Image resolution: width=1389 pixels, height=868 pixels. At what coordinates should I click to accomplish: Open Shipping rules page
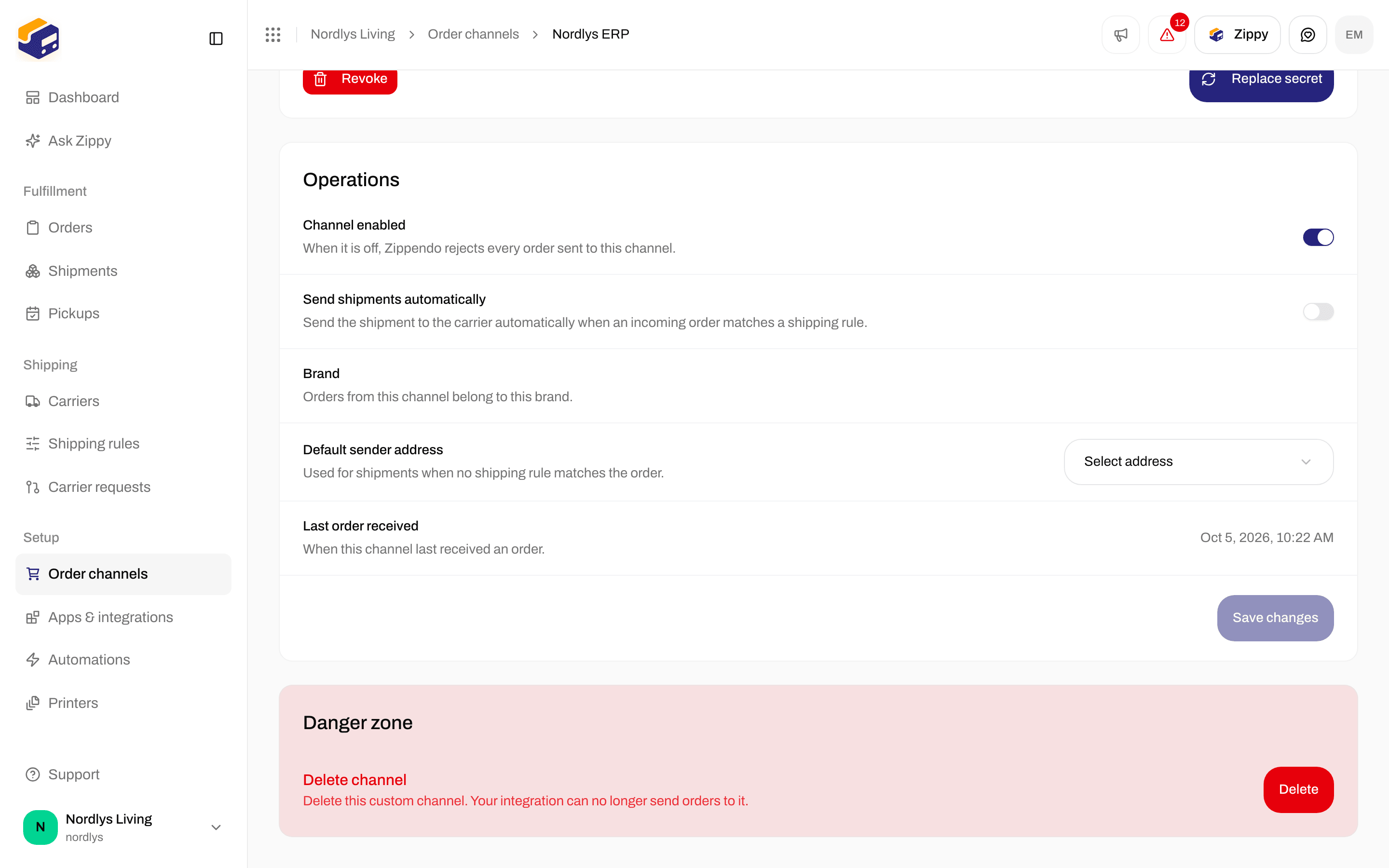123,444
